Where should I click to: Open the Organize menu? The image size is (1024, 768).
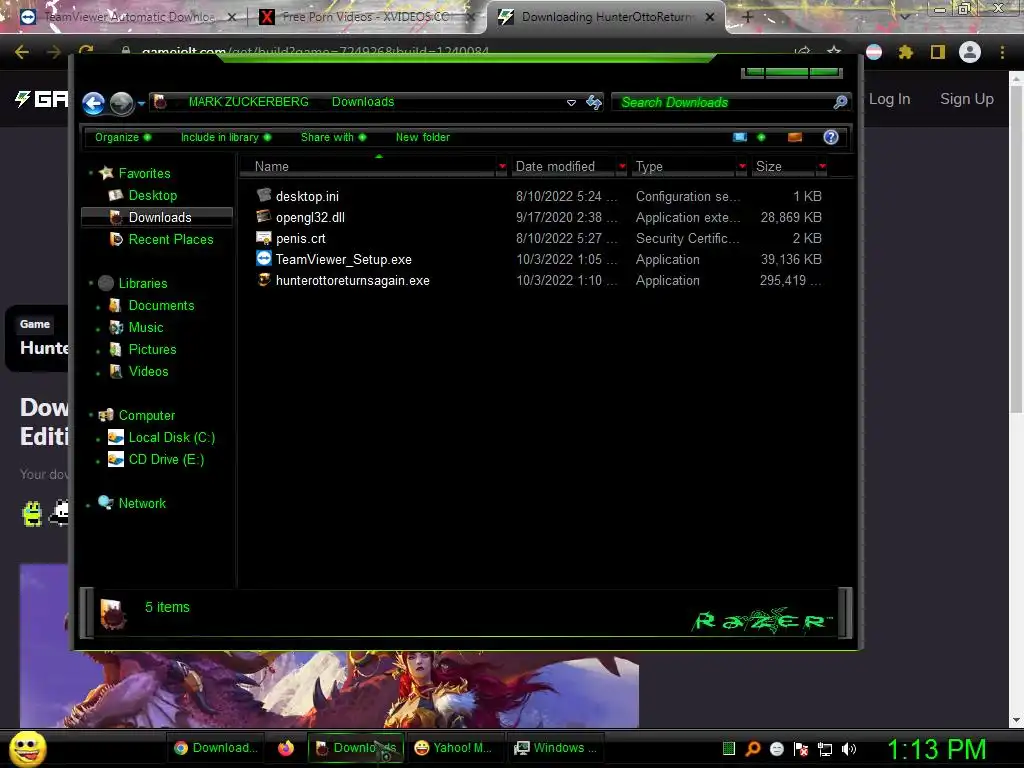(123, 137)
